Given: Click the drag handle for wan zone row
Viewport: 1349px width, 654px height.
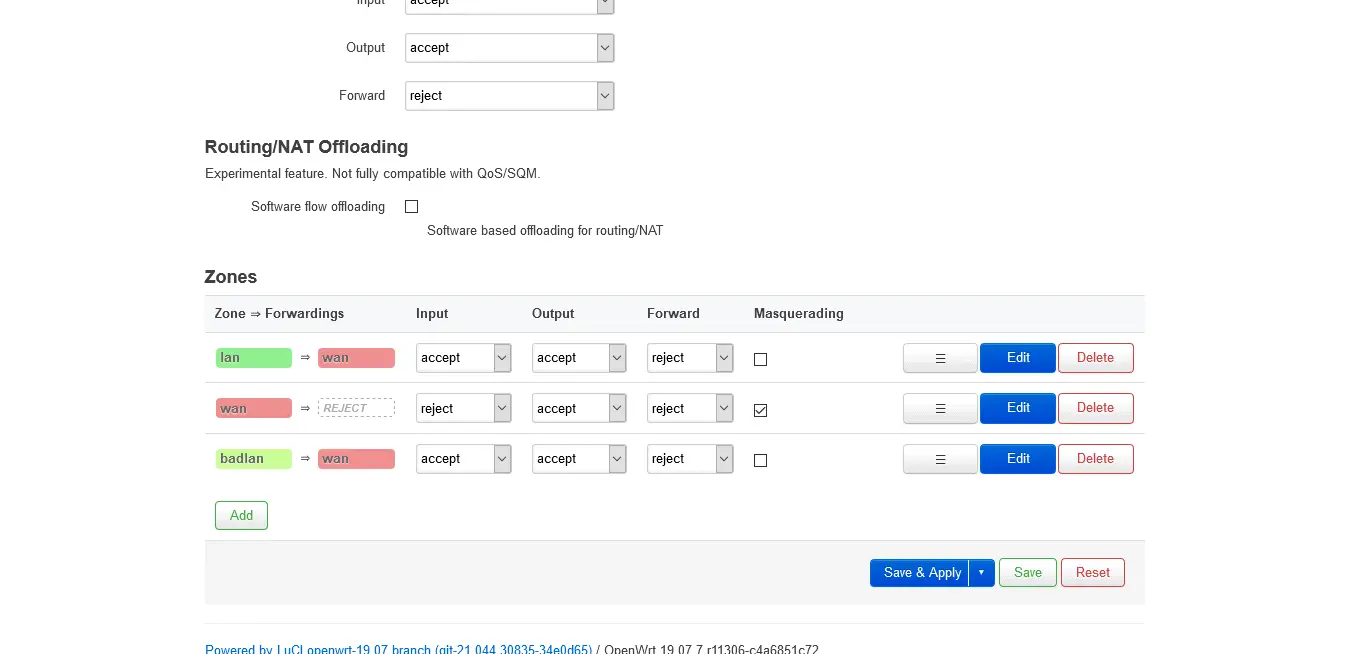Looking at the screenshot, I should [x=940, y=408].
